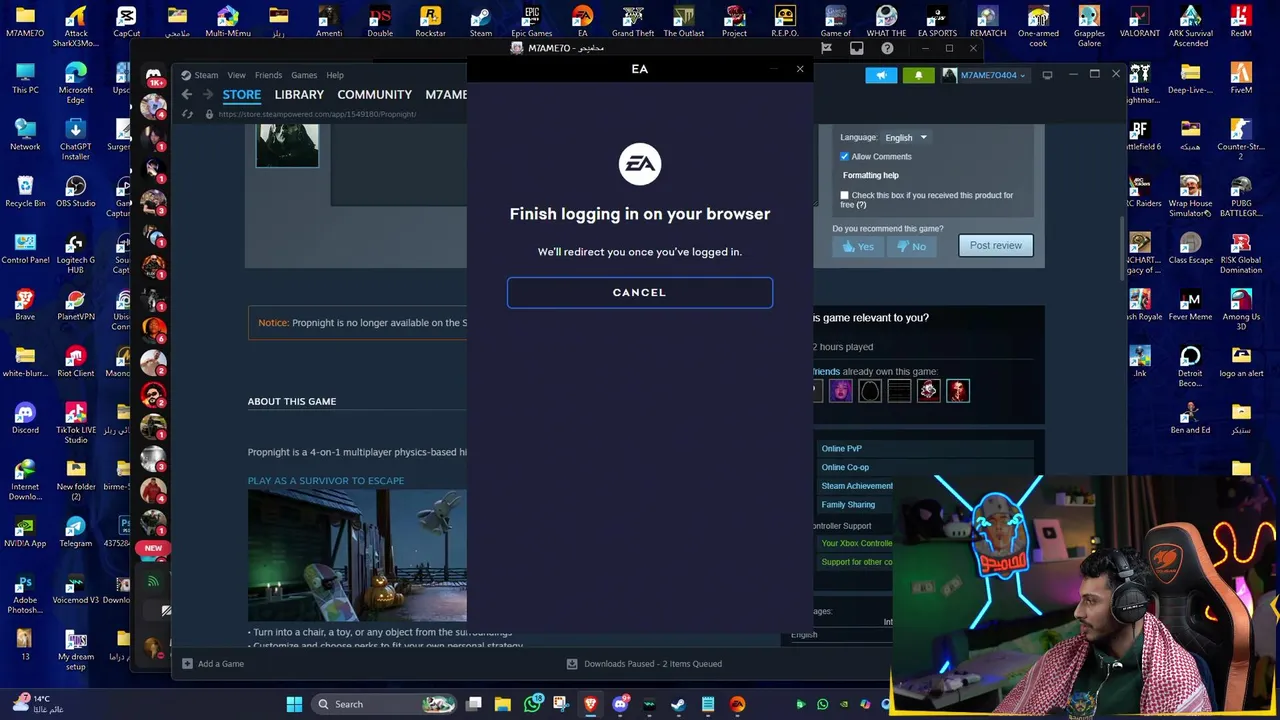Open the Windows Start menu
The image size is (1280, 720).
pyautogui.click(x=294, y=704)
